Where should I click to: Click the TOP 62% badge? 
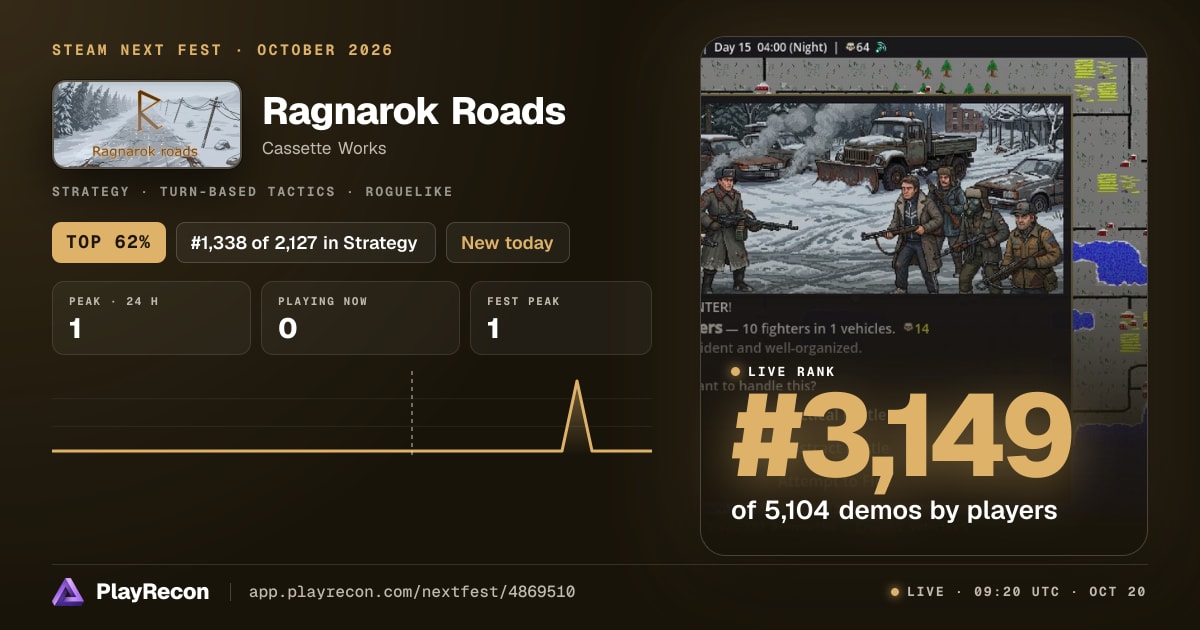click(109, 242)
